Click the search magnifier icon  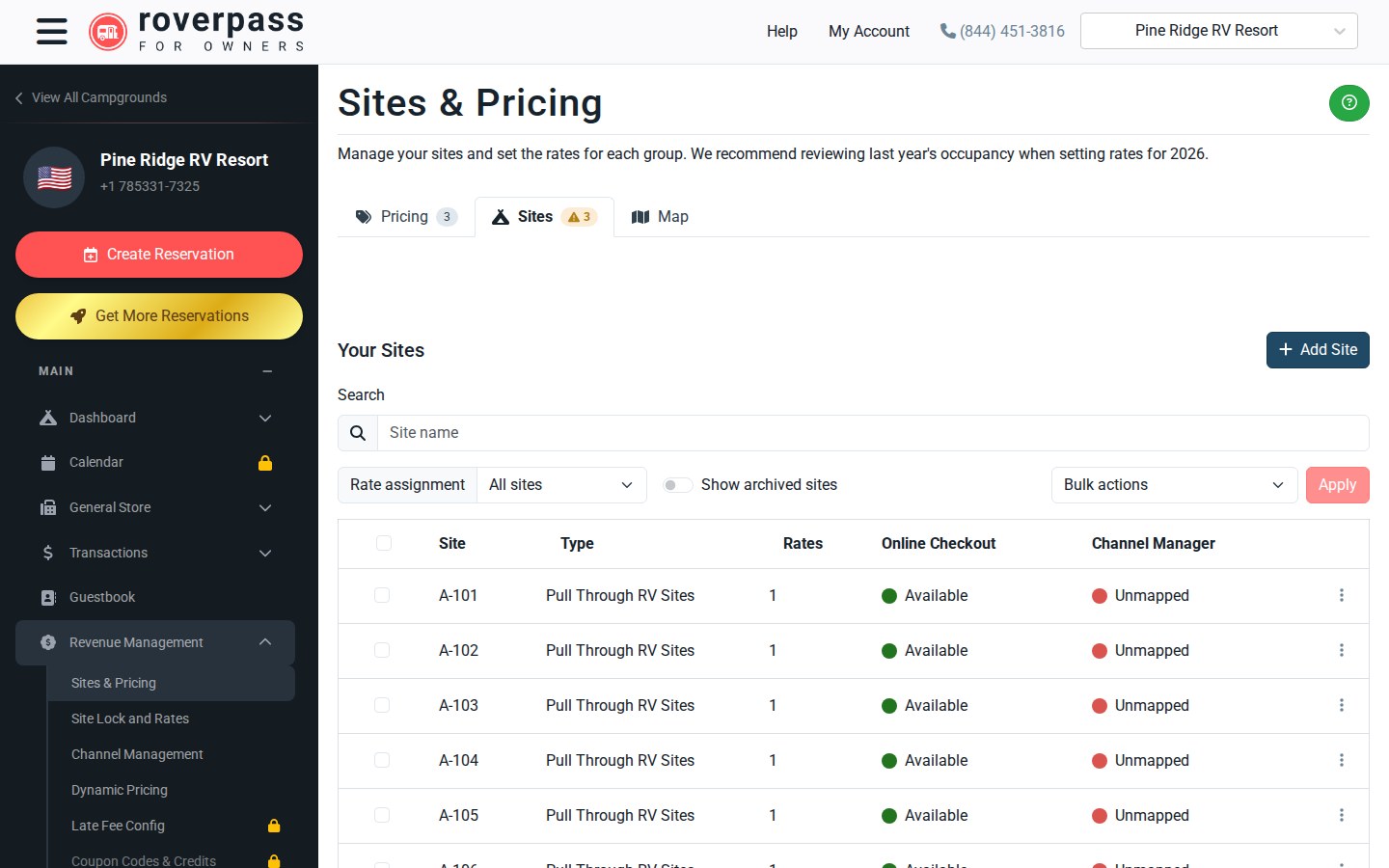[x=358, y=433]
